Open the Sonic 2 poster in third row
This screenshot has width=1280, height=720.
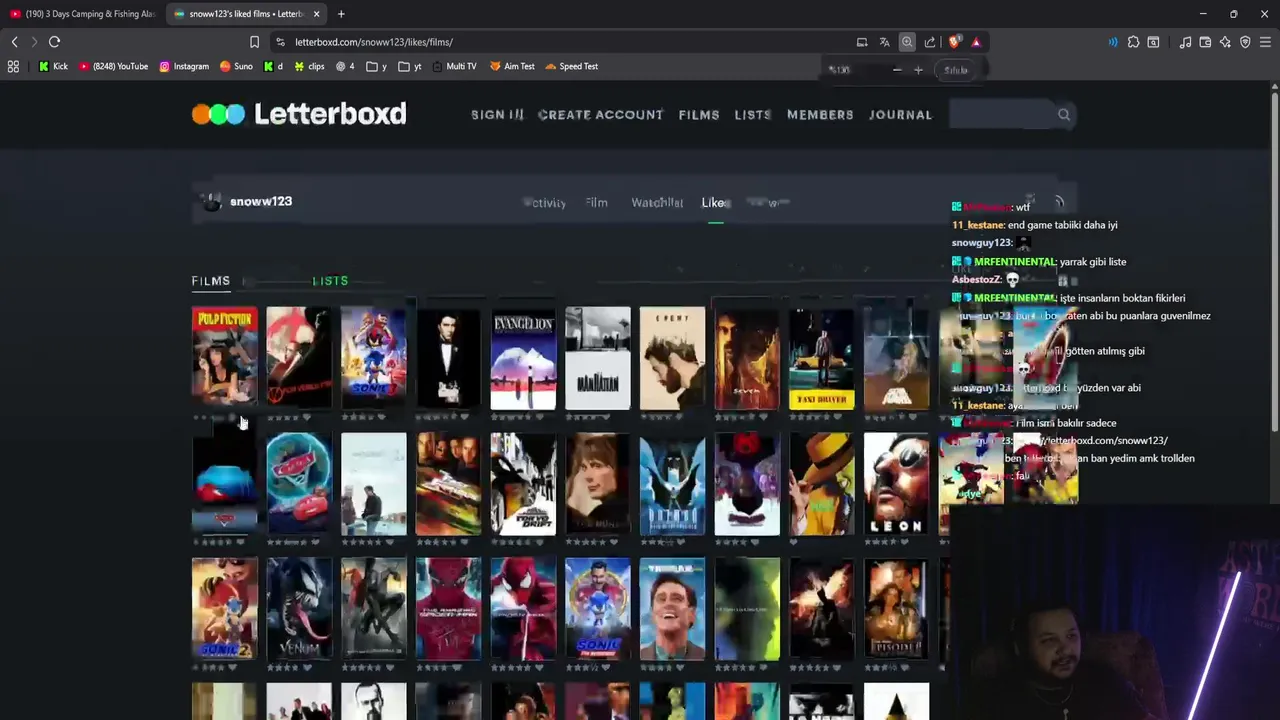[224, 610]
